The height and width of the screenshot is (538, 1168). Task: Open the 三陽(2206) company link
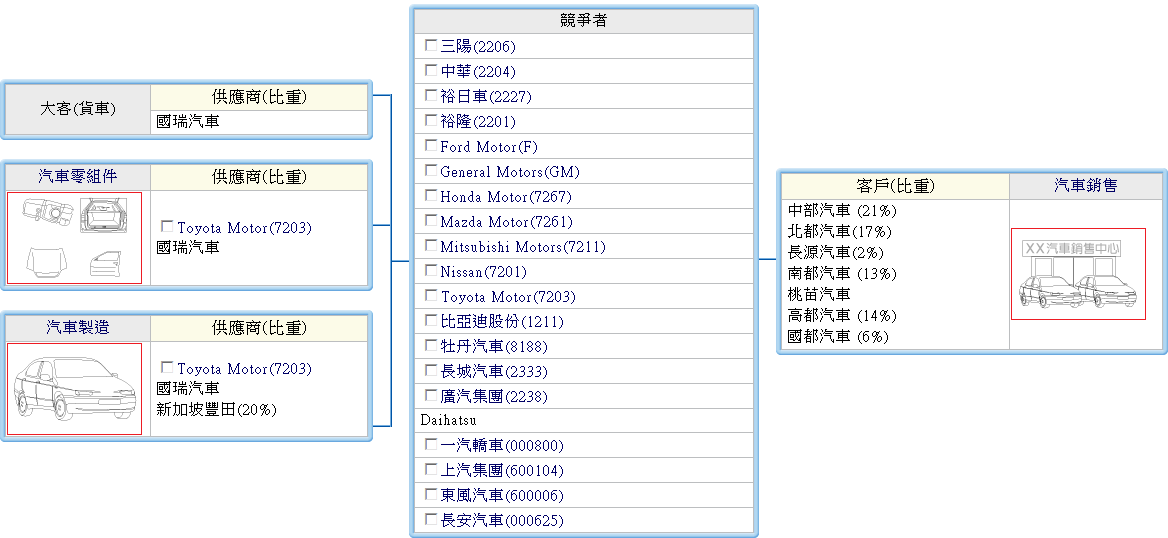[x=477, y=47]
